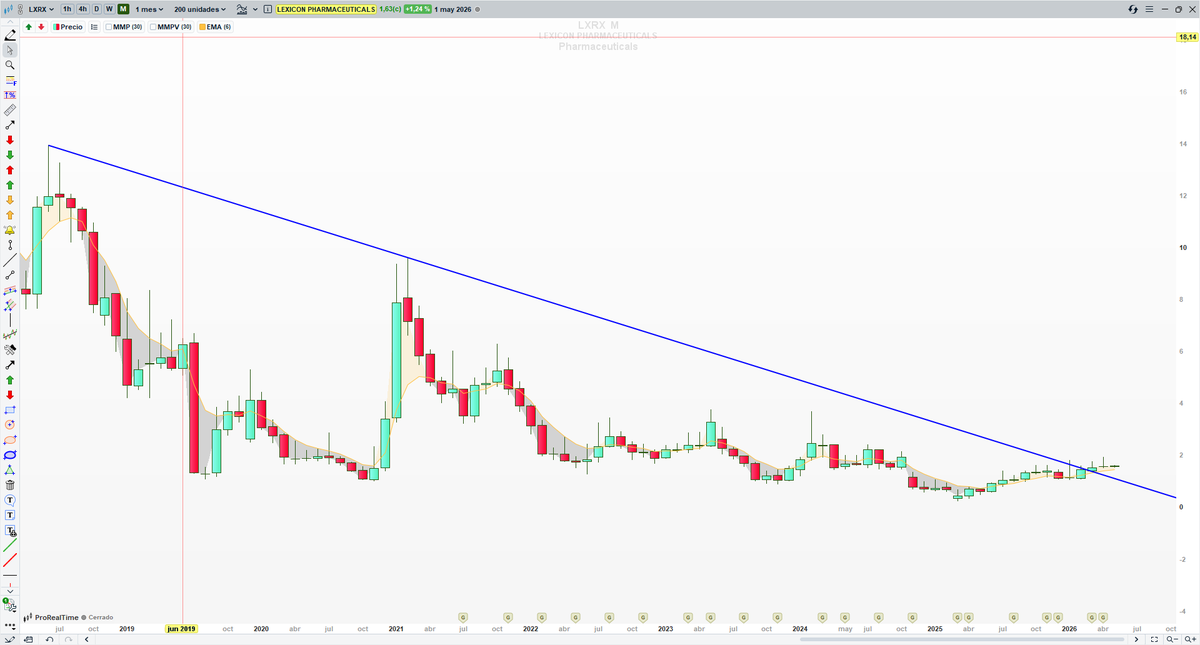Click the 1,63(c) last price text
This screenshot has width=1200, height=645.
coord(390,9)
